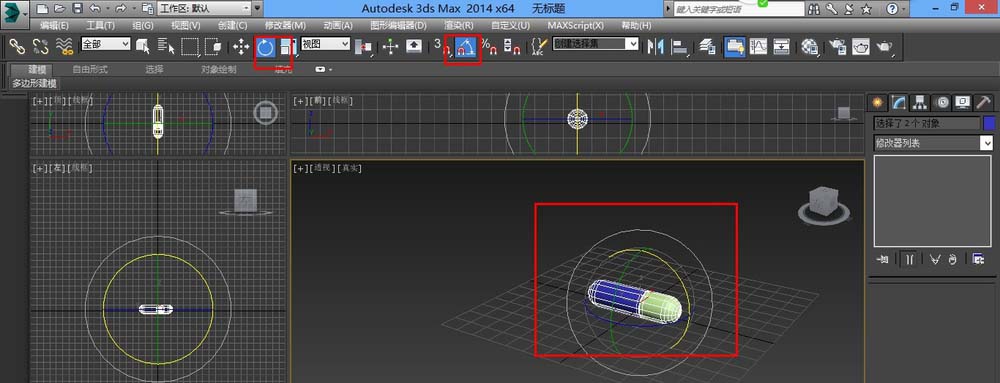Image resolution: width=1000 pixels, height=383 pixels.
Task: Activate the Select and Move tool
Action: click(241, 47)
